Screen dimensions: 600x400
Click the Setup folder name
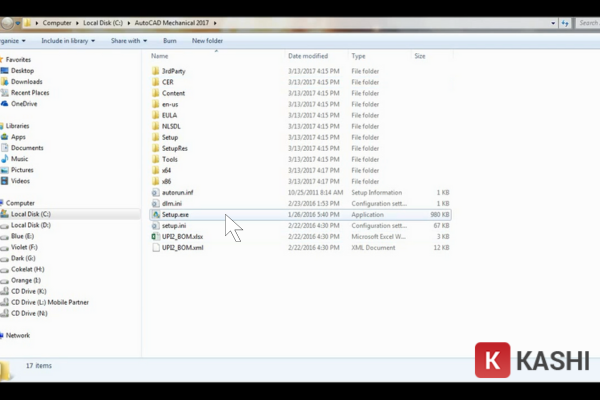click(x=170, y=137)
